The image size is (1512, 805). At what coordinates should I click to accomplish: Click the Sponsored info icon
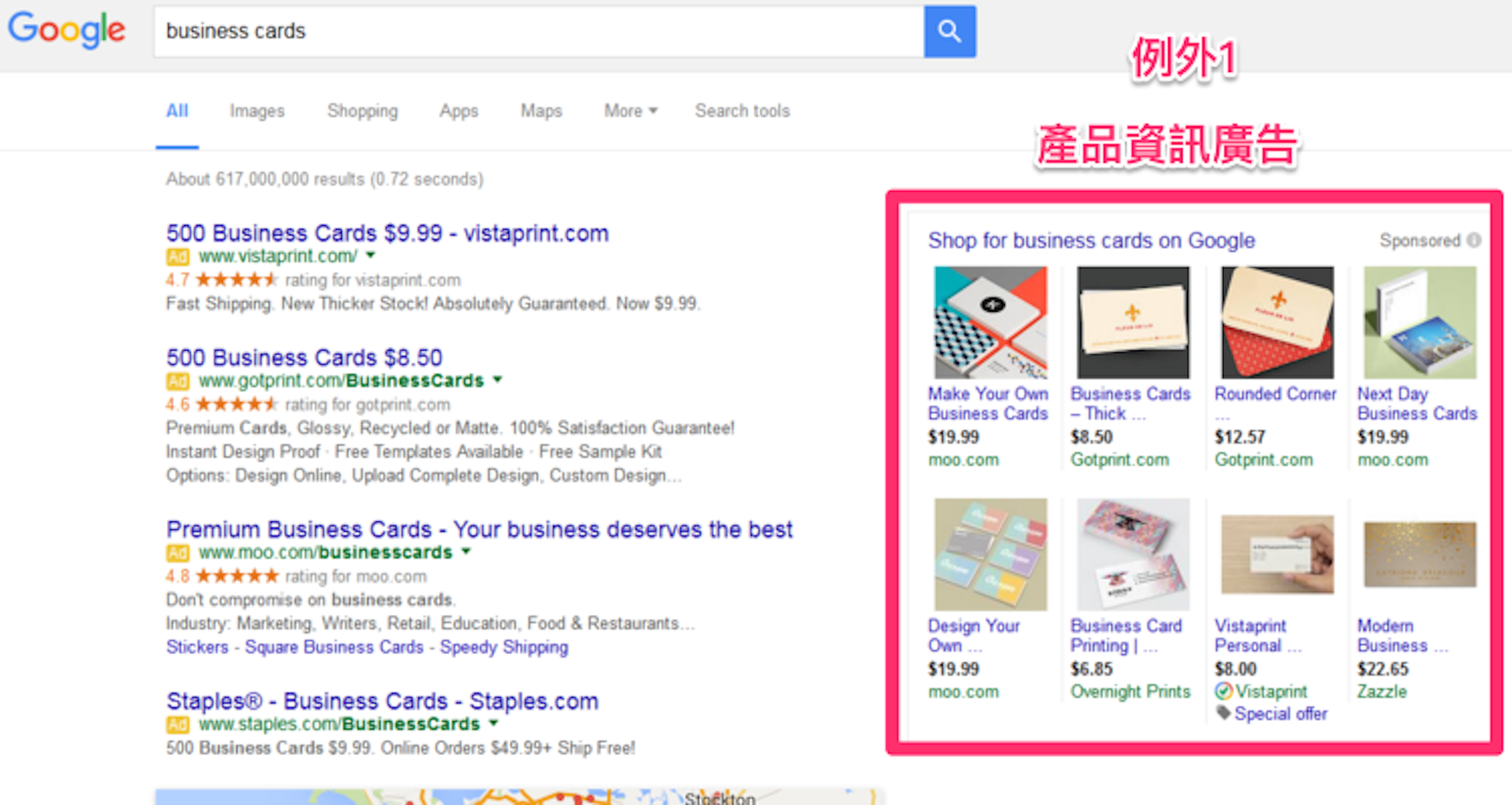tap(1474, 240)
